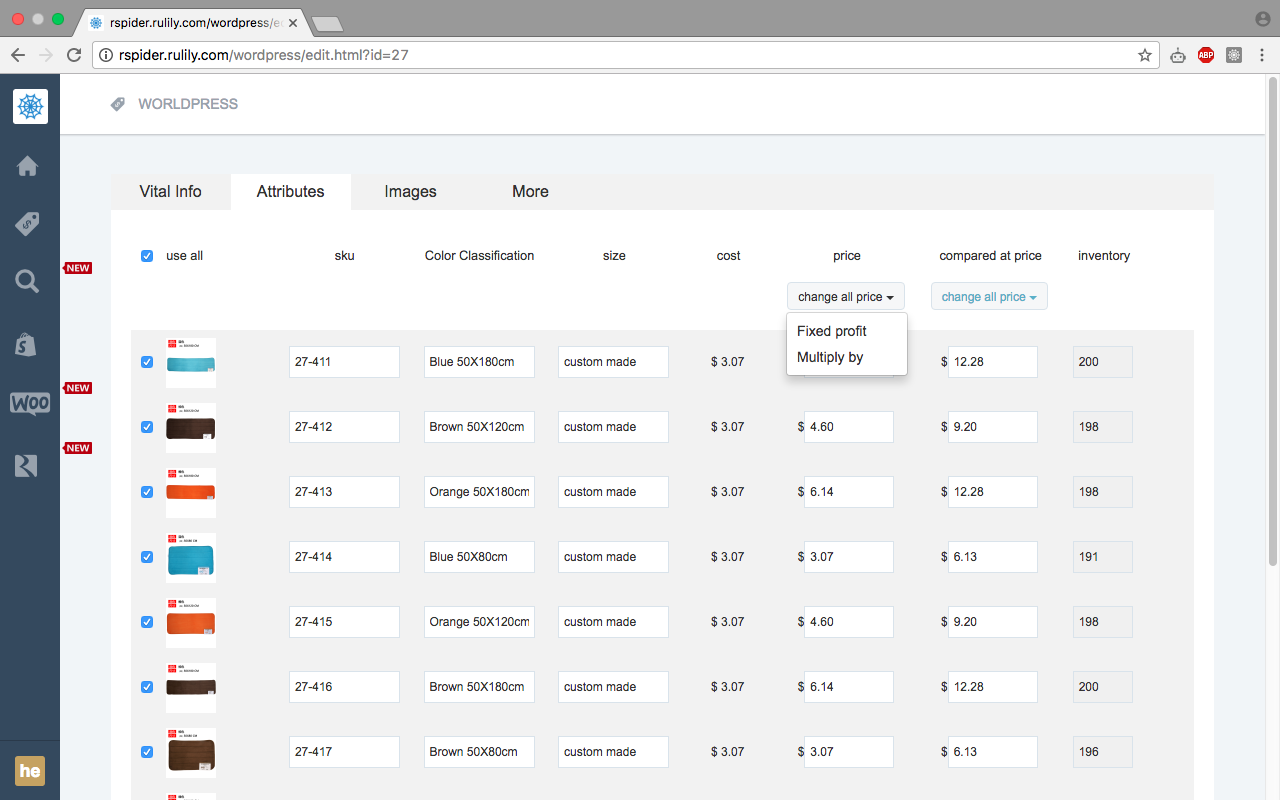The height and width of the screenshot is (800, 1280).
Task: Click the blue product thumbnail for sku 27-411
Action: 190,363
